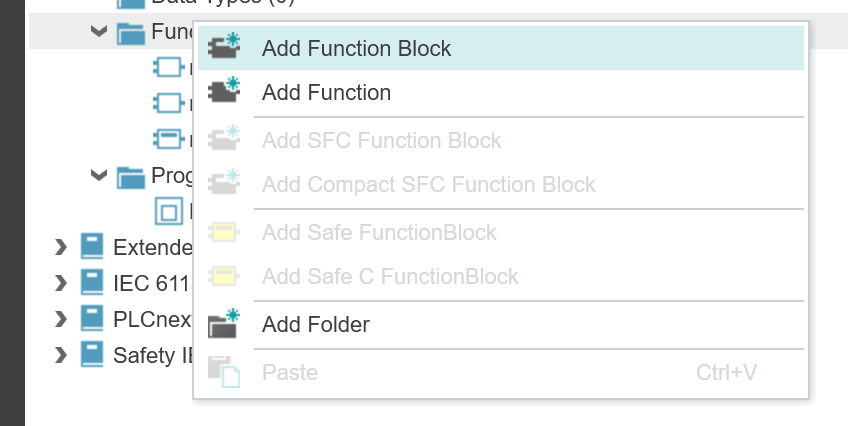Select first function block icon under Functions
Screen dimensions: 848x426
point(168,68)
